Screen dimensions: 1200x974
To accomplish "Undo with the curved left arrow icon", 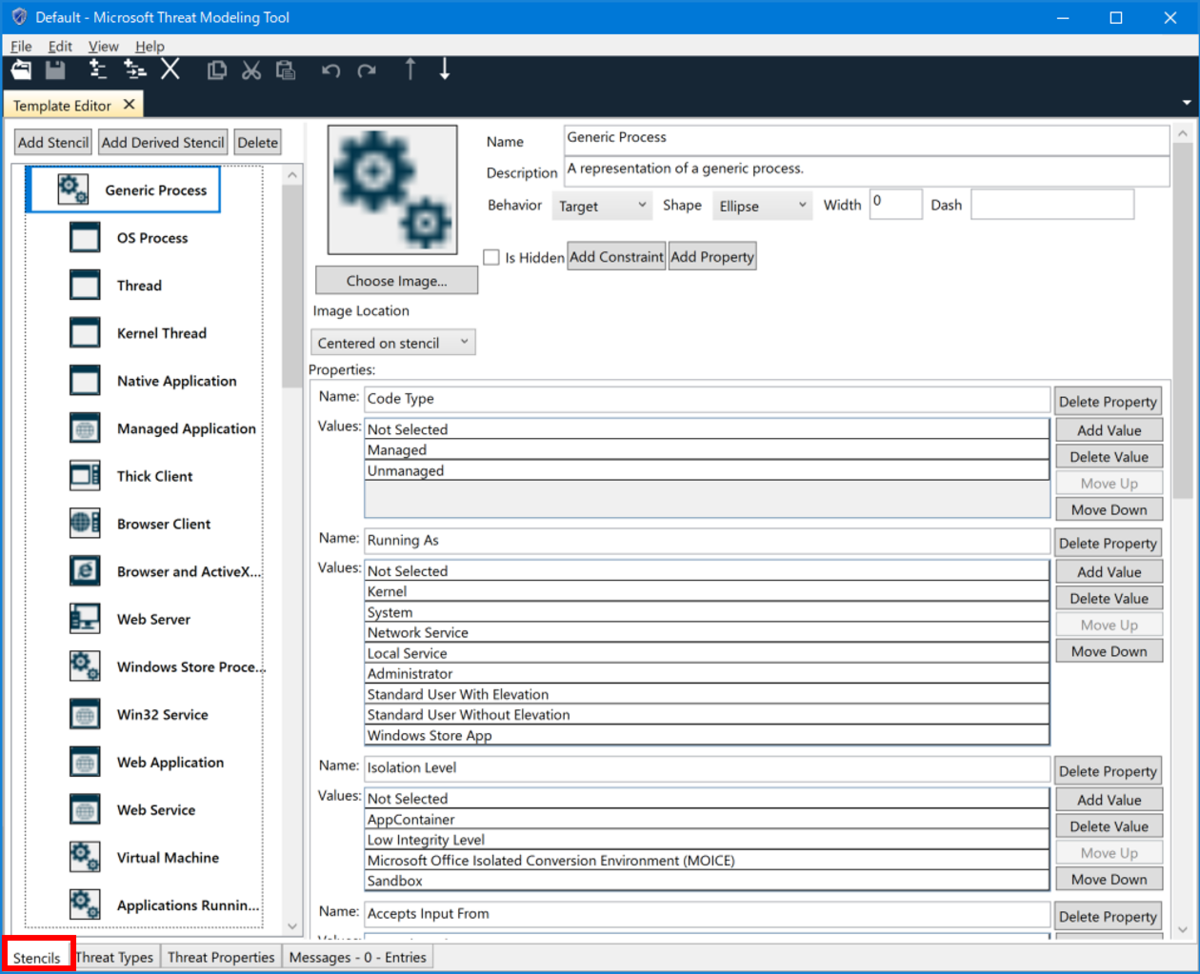I will (331, 71).
